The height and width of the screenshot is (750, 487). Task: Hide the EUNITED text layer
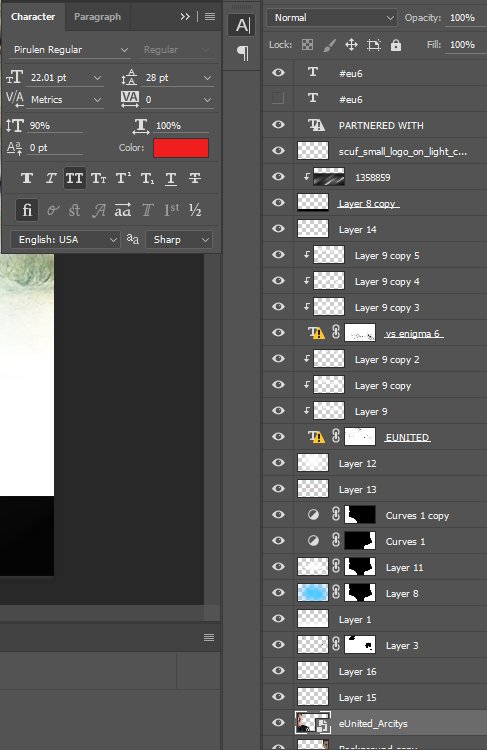278,436
